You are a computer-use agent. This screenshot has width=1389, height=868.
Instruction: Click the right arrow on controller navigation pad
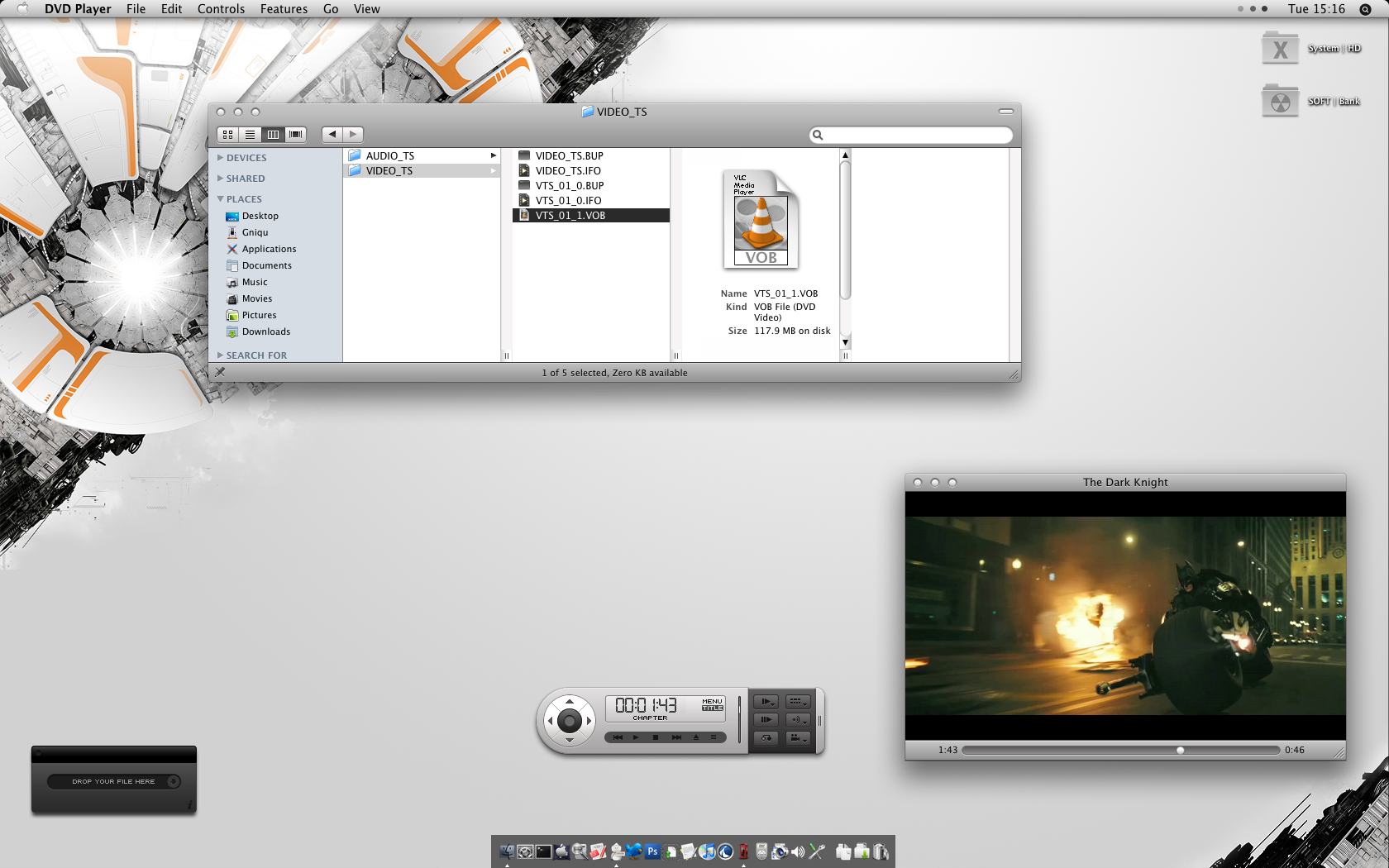[x=589, y=721]
